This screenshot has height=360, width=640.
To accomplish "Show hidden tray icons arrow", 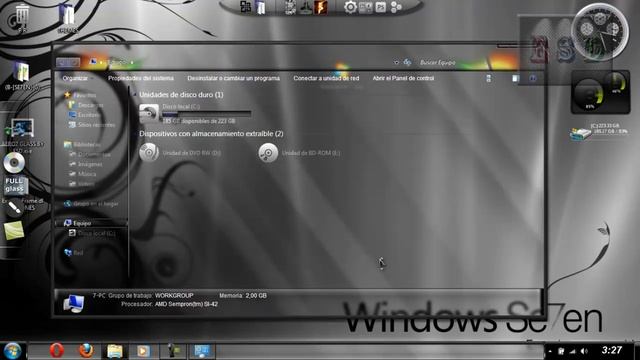I will point(550,351).
